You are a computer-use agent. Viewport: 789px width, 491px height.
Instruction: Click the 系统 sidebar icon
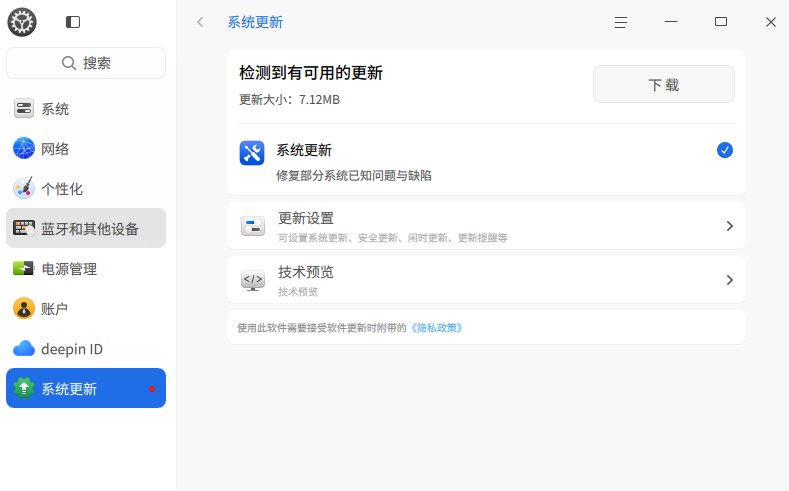point(24,109)
